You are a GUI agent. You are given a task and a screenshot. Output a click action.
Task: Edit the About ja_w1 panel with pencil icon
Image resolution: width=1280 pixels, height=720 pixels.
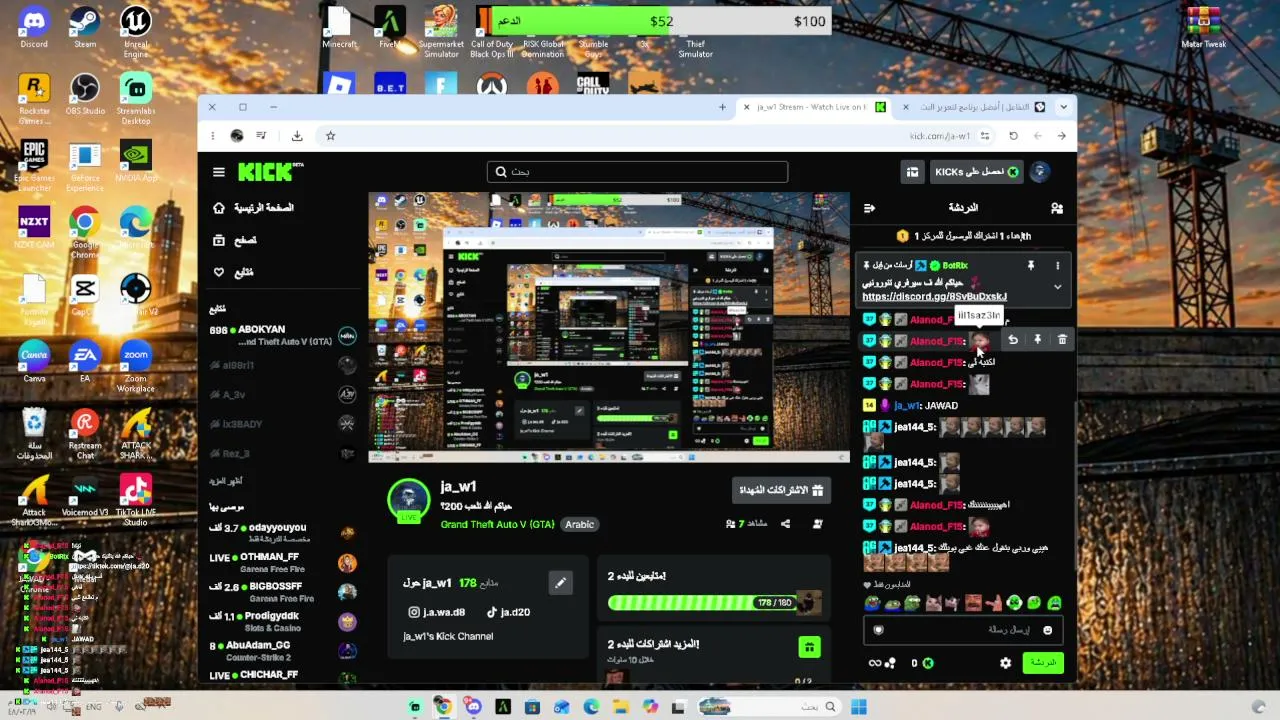(x=560, y=583)
